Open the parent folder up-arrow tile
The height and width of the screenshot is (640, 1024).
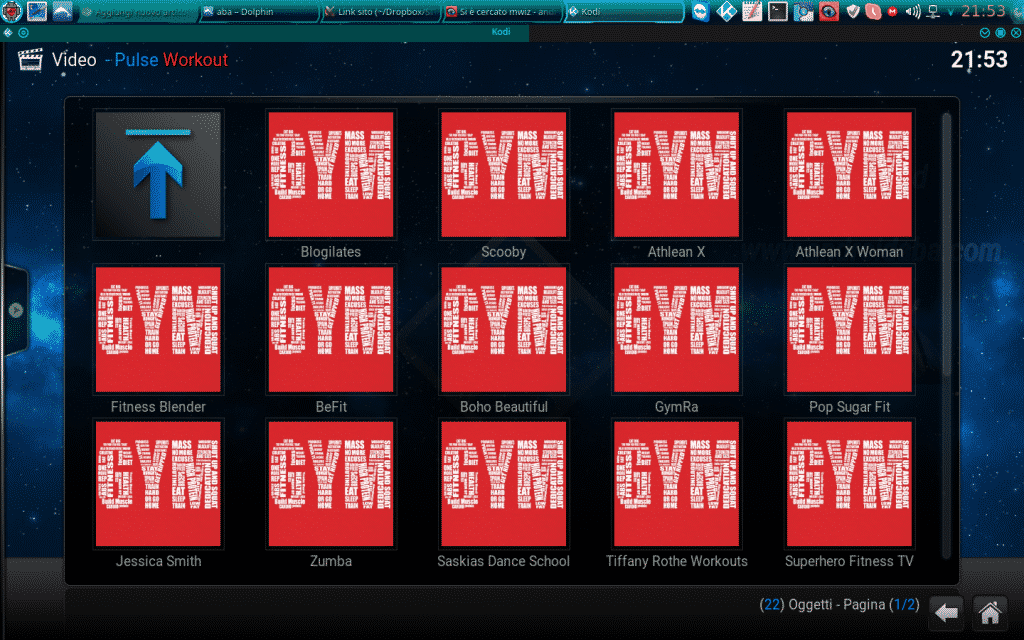(x=158, y=174)
